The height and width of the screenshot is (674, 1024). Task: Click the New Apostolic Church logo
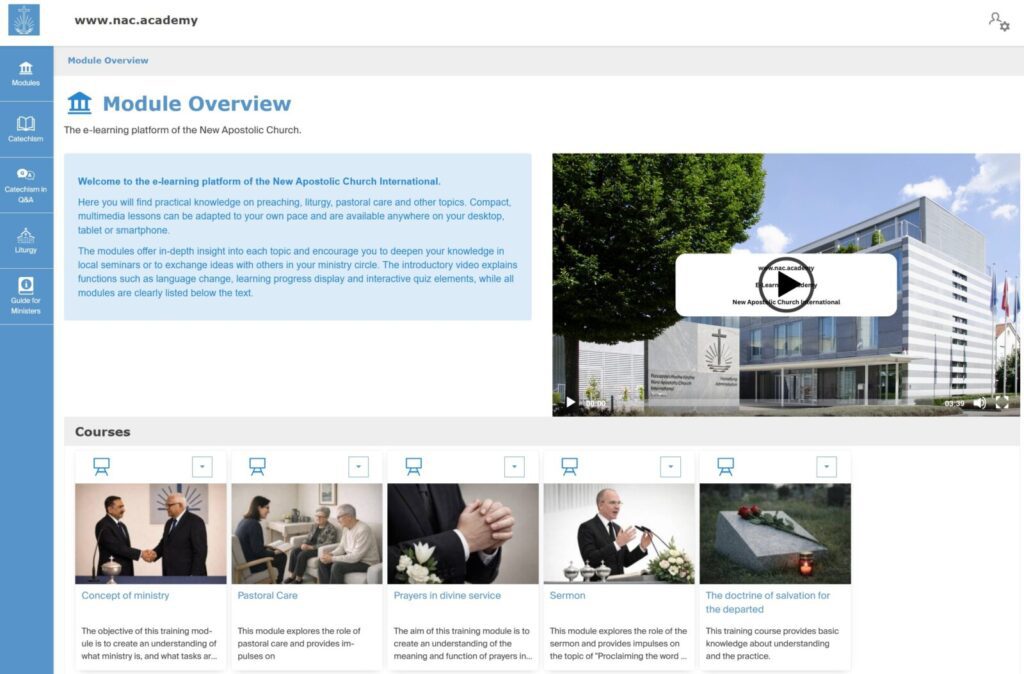[x=24, y=20]
